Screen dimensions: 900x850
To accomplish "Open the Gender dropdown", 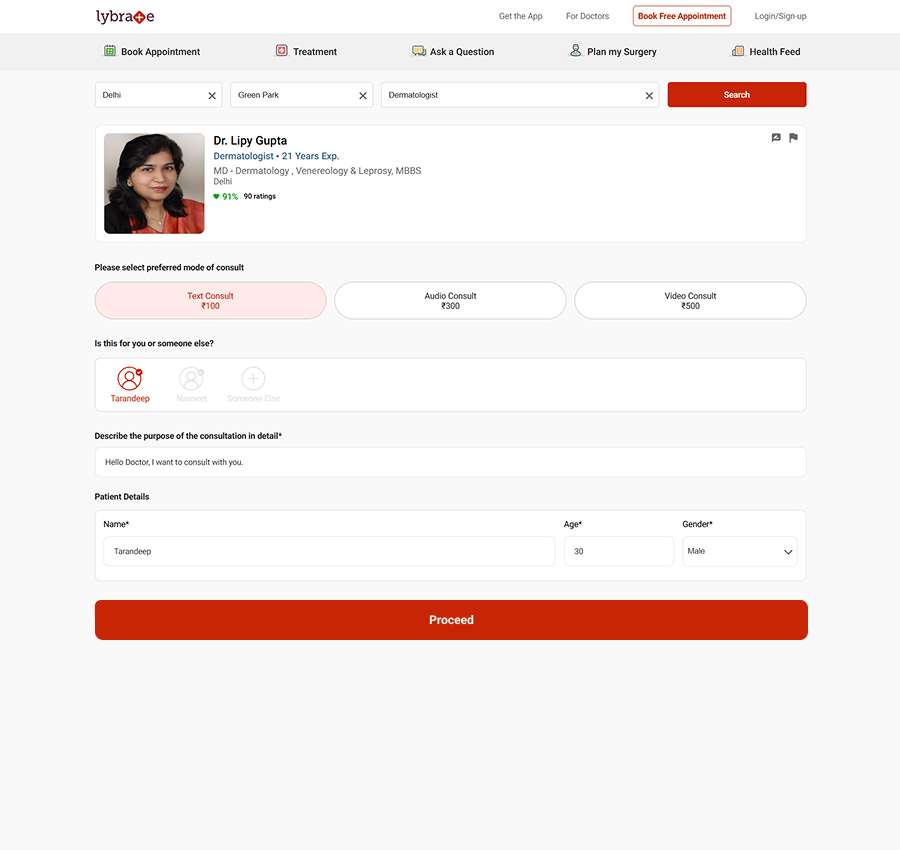I will pos(740,550).
